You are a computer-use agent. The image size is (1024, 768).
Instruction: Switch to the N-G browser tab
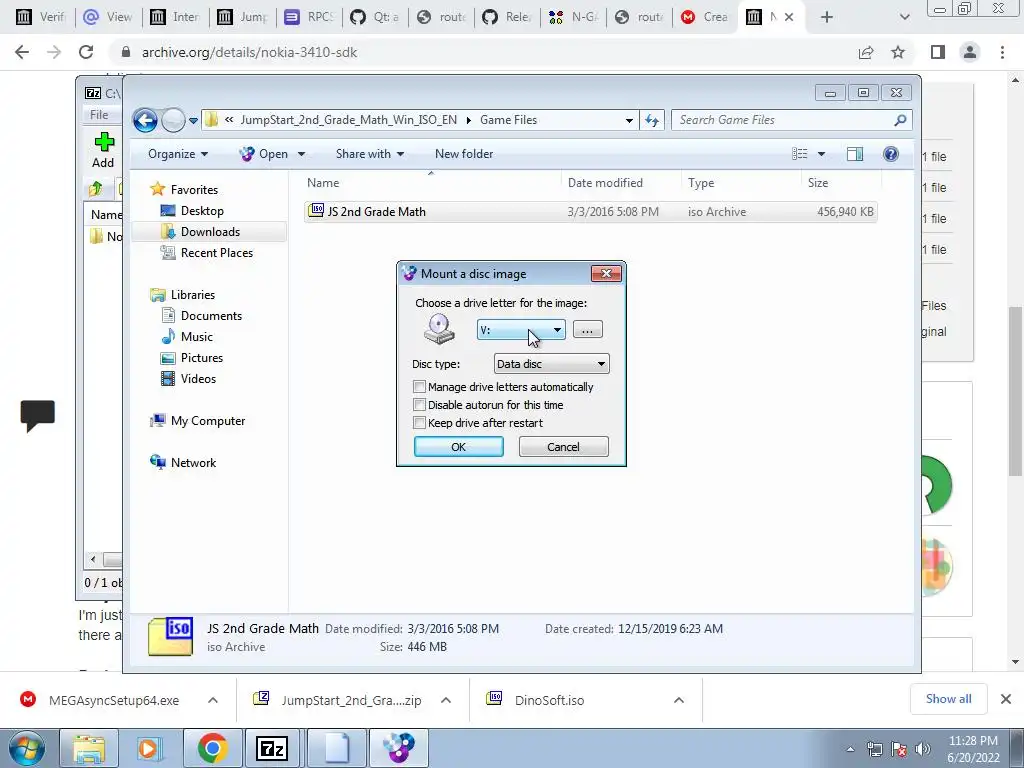click(573, 17)
